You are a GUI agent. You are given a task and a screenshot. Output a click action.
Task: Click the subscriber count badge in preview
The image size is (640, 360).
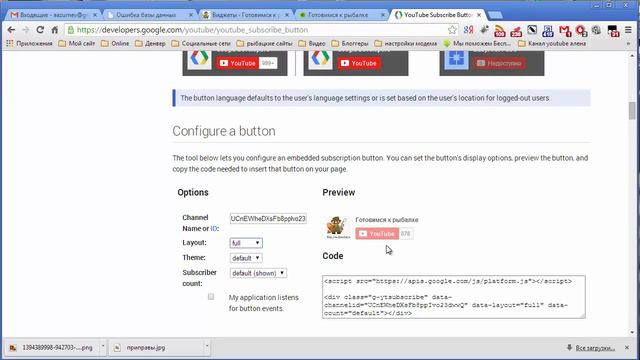click(x=405, y=233)
